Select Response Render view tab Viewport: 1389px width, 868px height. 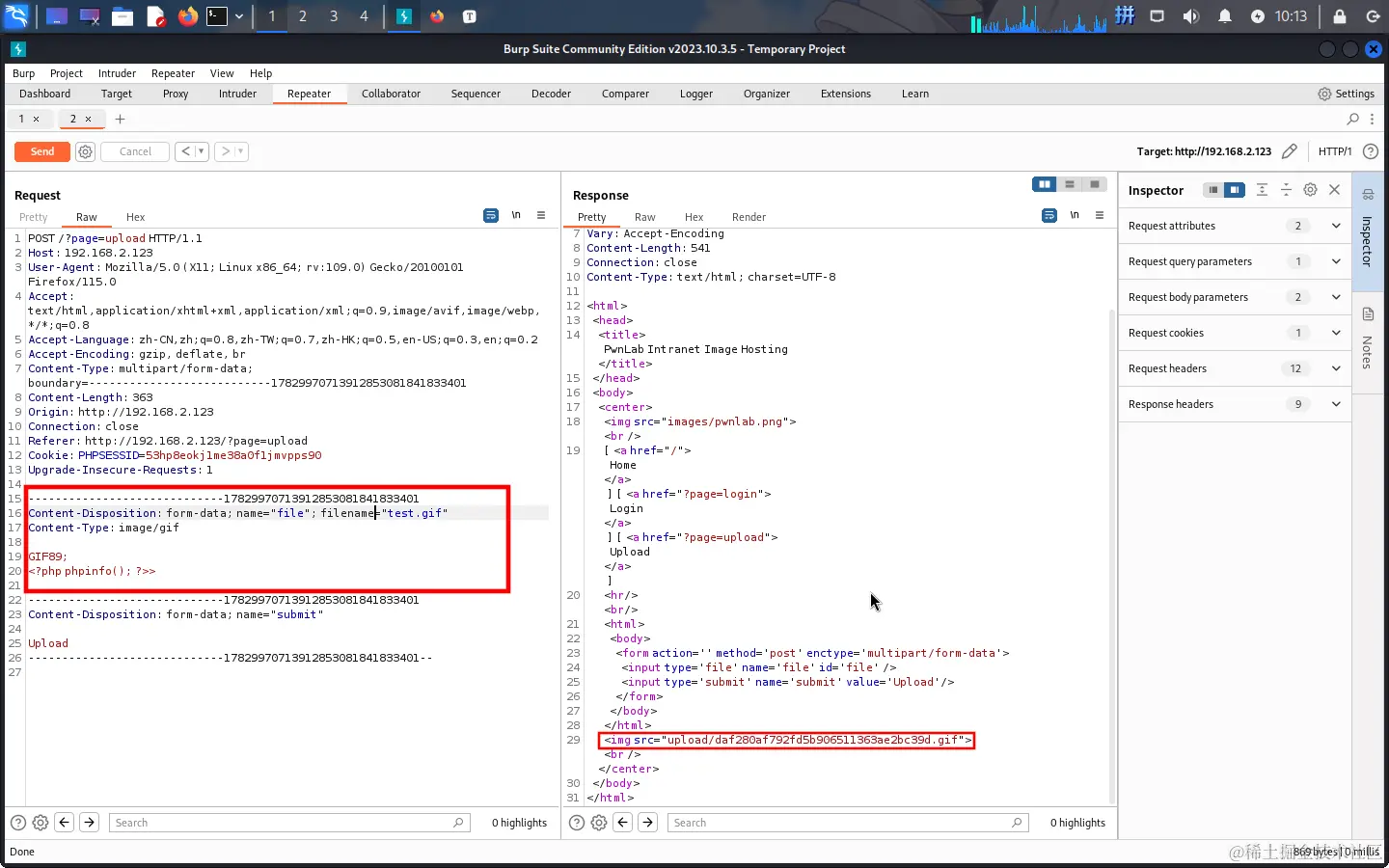point(749,217)
